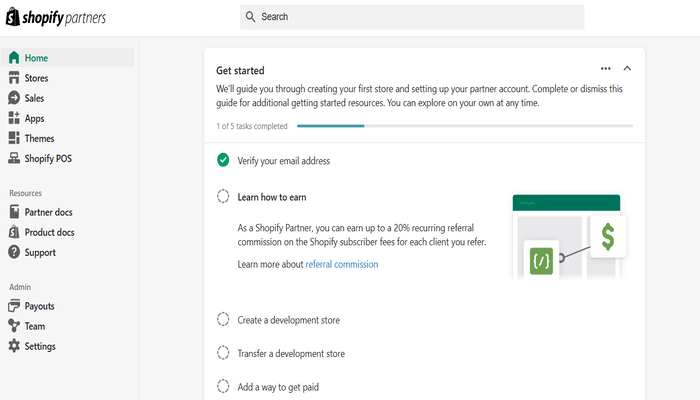Open the Home menu item
Image resolution: width=700 pixels, height=400 pixels.
(x=67, y=58)
